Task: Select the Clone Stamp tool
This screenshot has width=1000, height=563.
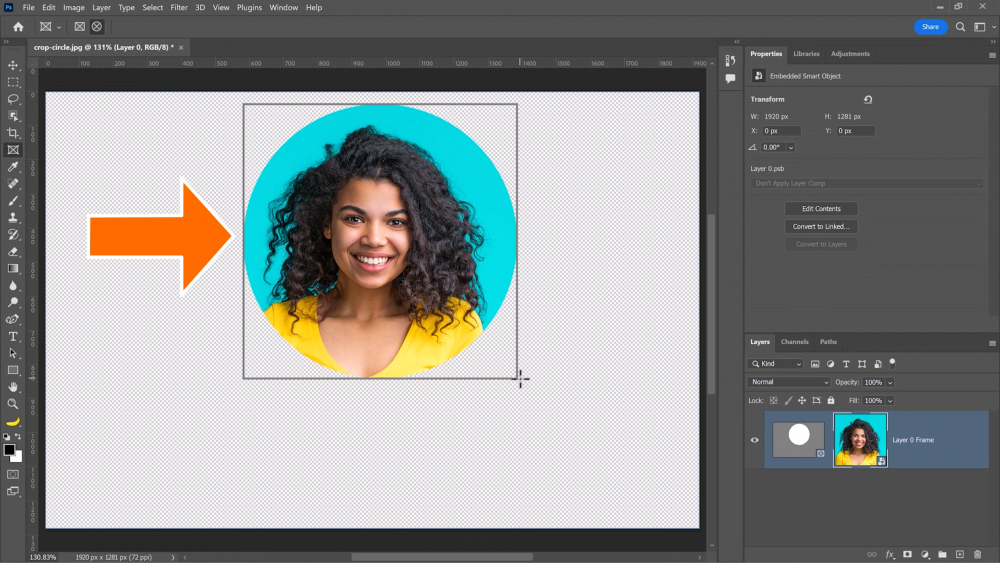Action: tap(13, 217)
